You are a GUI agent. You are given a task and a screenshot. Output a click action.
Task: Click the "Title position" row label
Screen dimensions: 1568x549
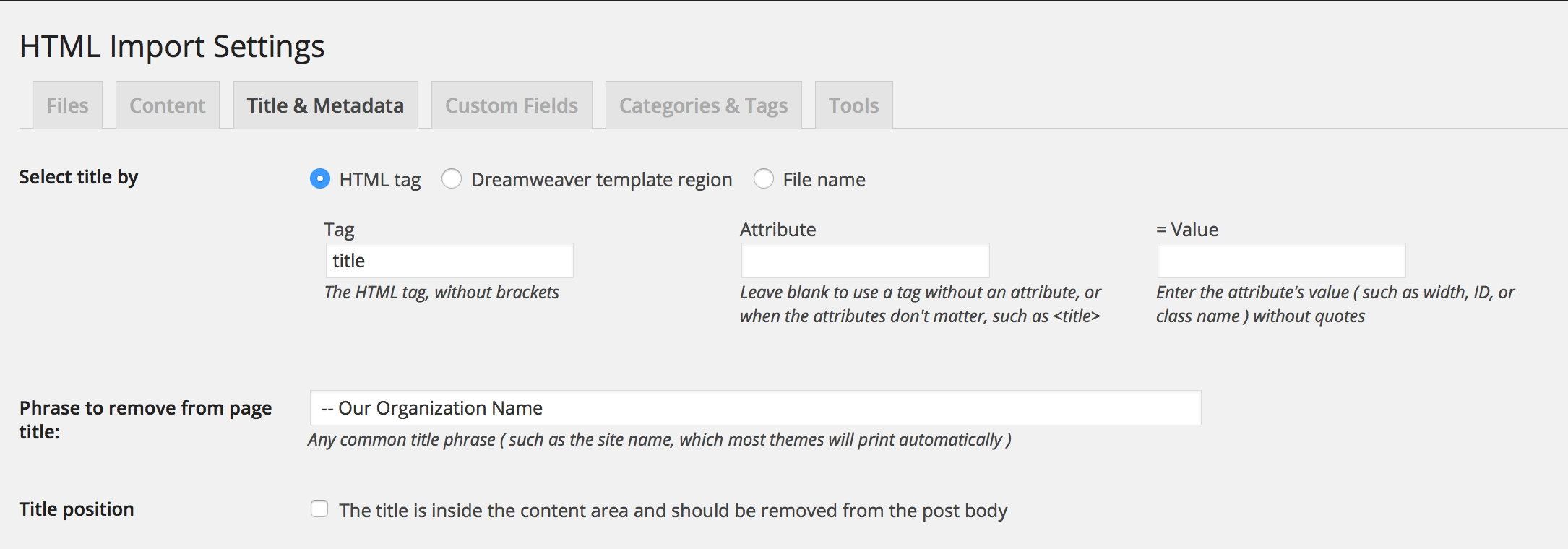pyautogui.click(x=77, y=509)
